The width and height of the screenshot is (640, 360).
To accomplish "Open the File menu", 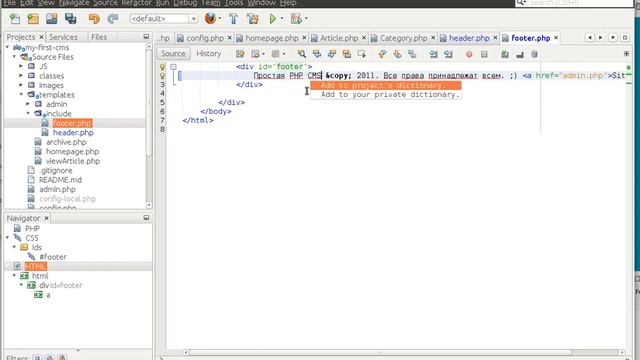I will point(10,3).
